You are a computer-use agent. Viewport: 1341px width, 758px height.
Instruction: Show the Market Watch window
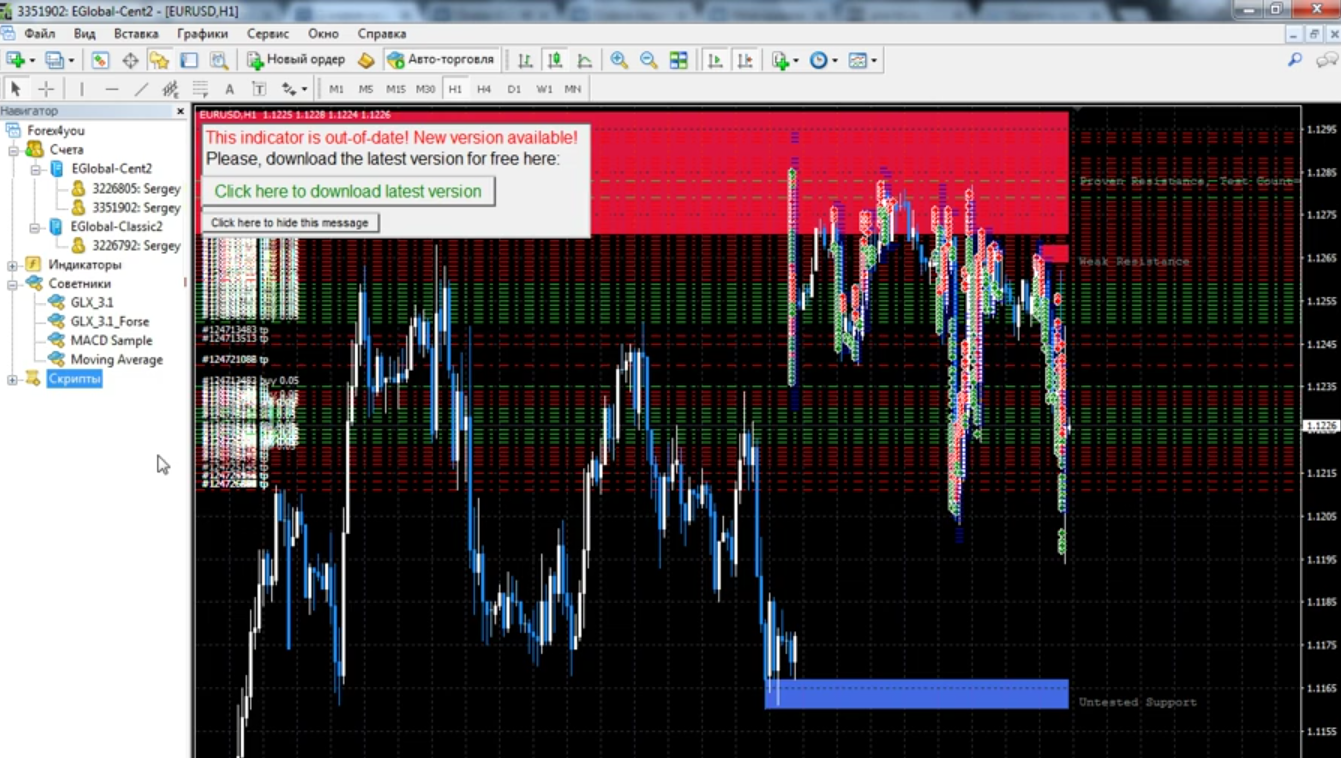click(100, 60)
